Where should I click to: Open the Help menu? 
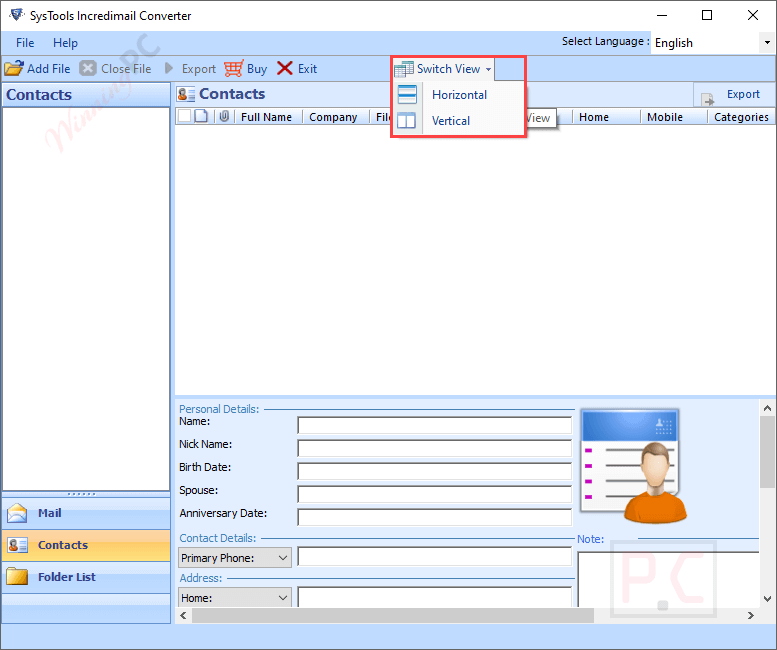point(65,43)
